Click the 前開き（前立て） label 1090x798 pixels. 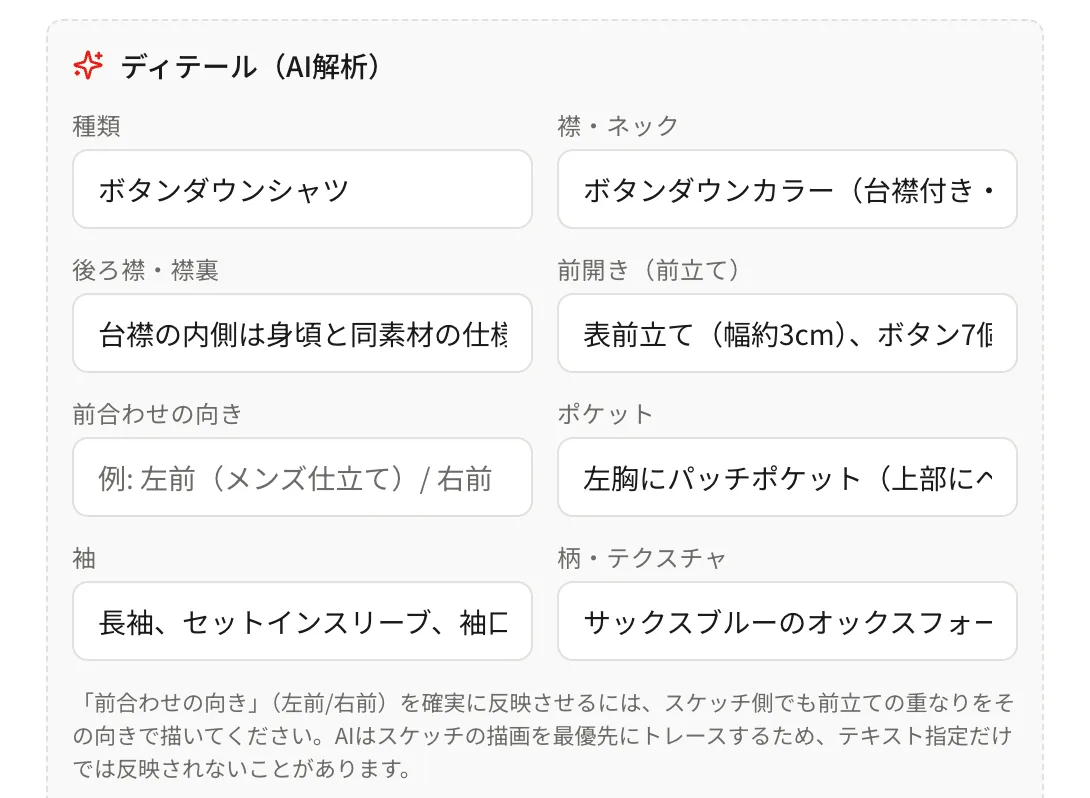coord(649,270)
